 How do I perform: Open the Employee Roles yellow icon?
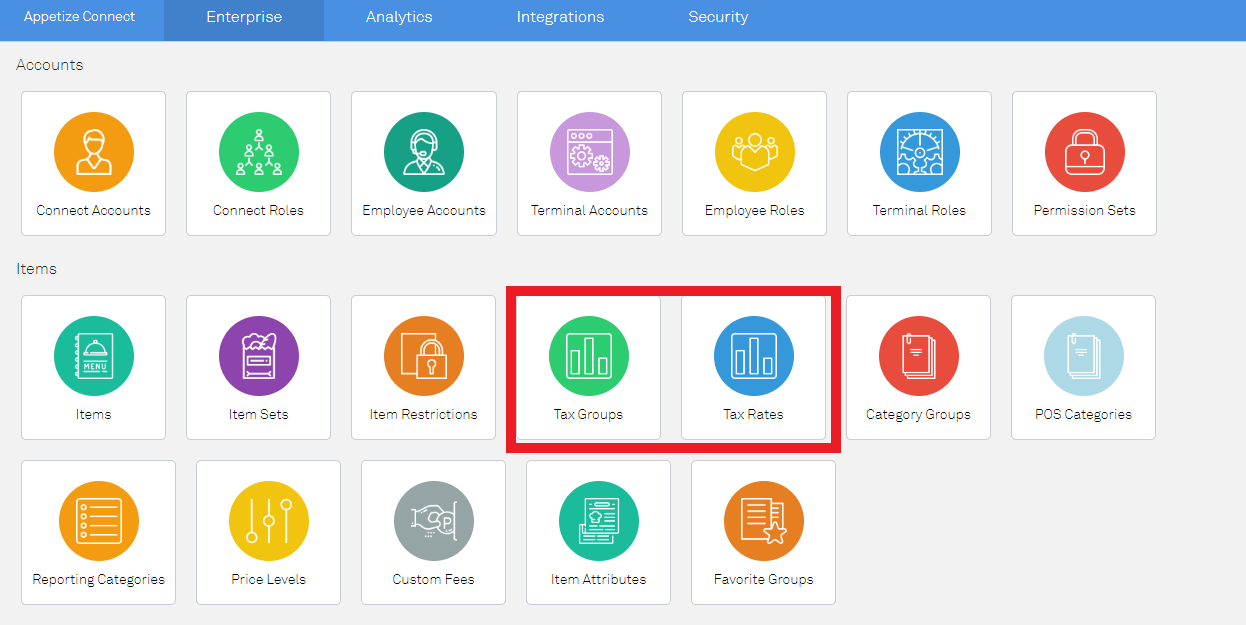tap(755, 152)
